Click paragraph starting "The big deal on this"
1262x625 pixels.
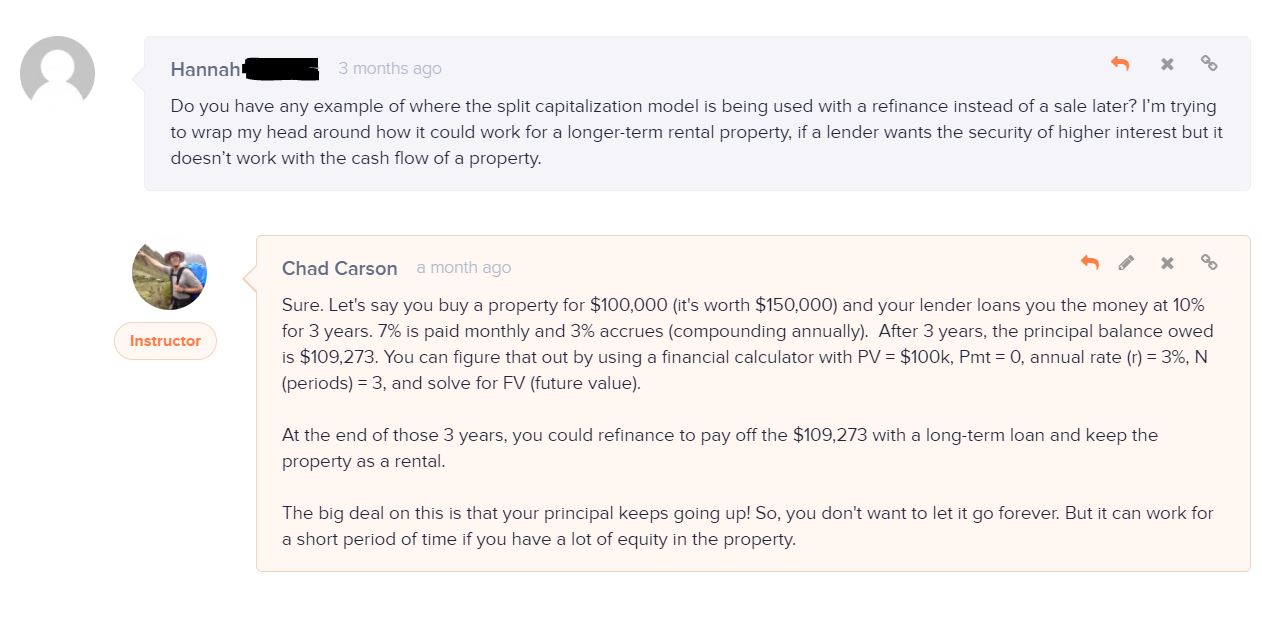(x=748, y=526)
